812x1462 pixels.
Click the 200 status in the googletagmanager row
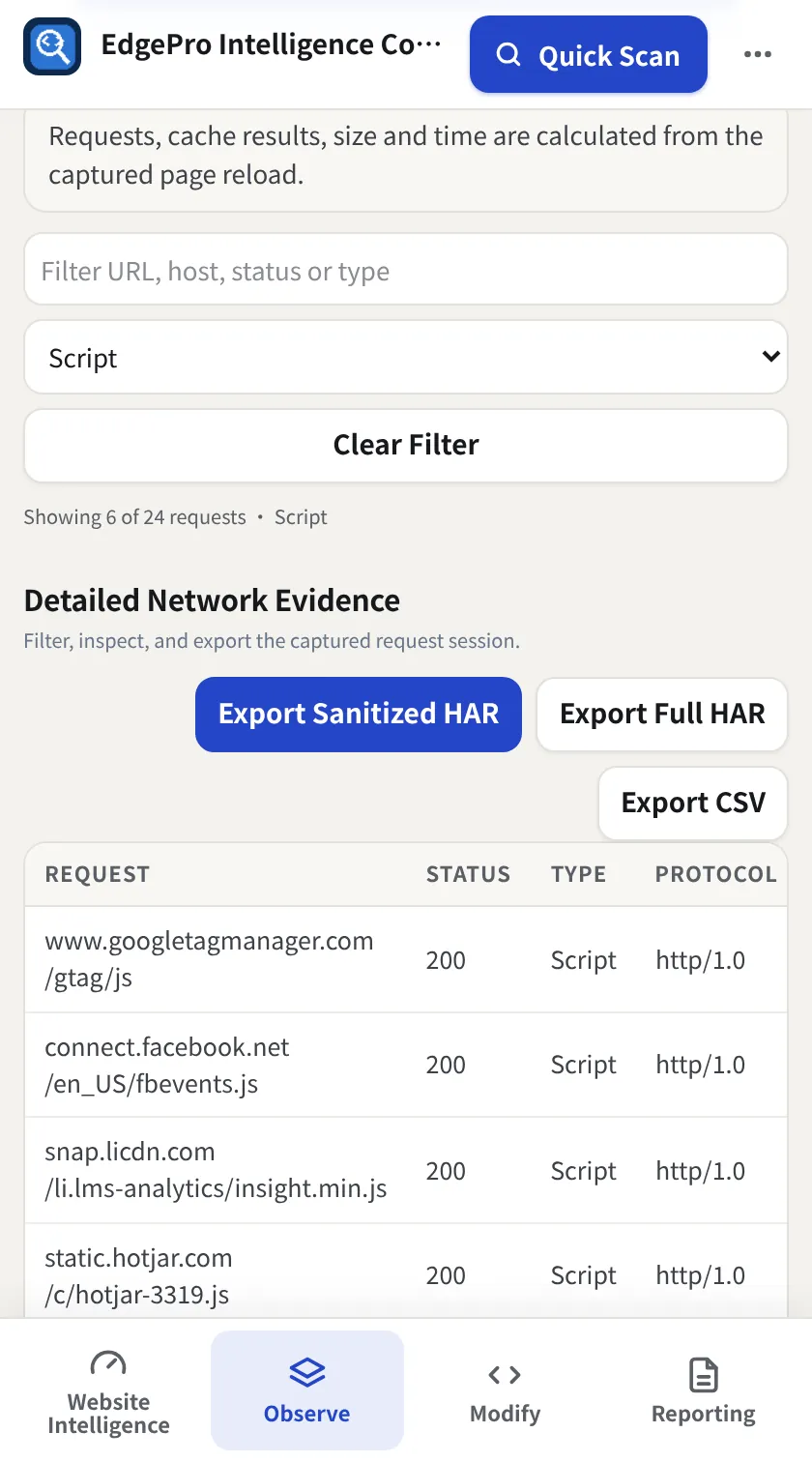click(x=446, y=960)
